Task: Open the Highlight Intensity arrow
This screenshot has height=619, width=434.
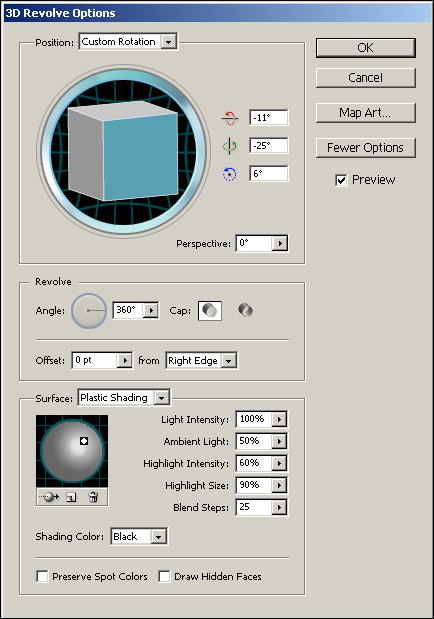Action: [x=279, y=463]
